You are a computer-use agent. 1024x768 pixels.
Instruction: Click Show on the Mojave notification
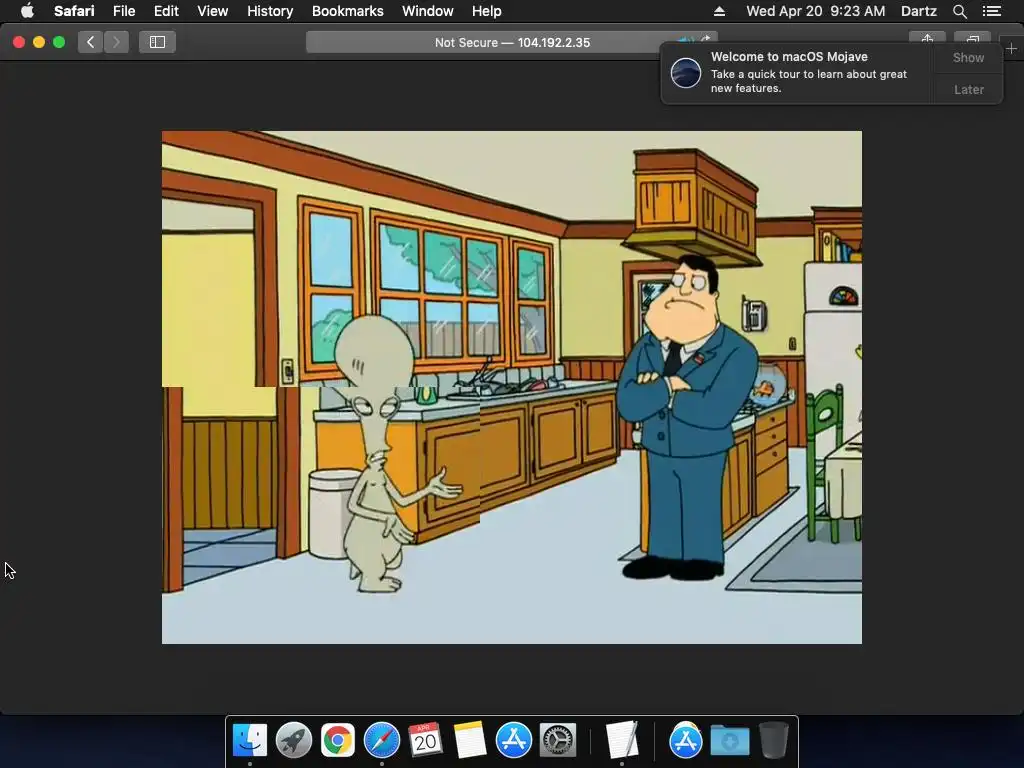(x=968, y=57)
